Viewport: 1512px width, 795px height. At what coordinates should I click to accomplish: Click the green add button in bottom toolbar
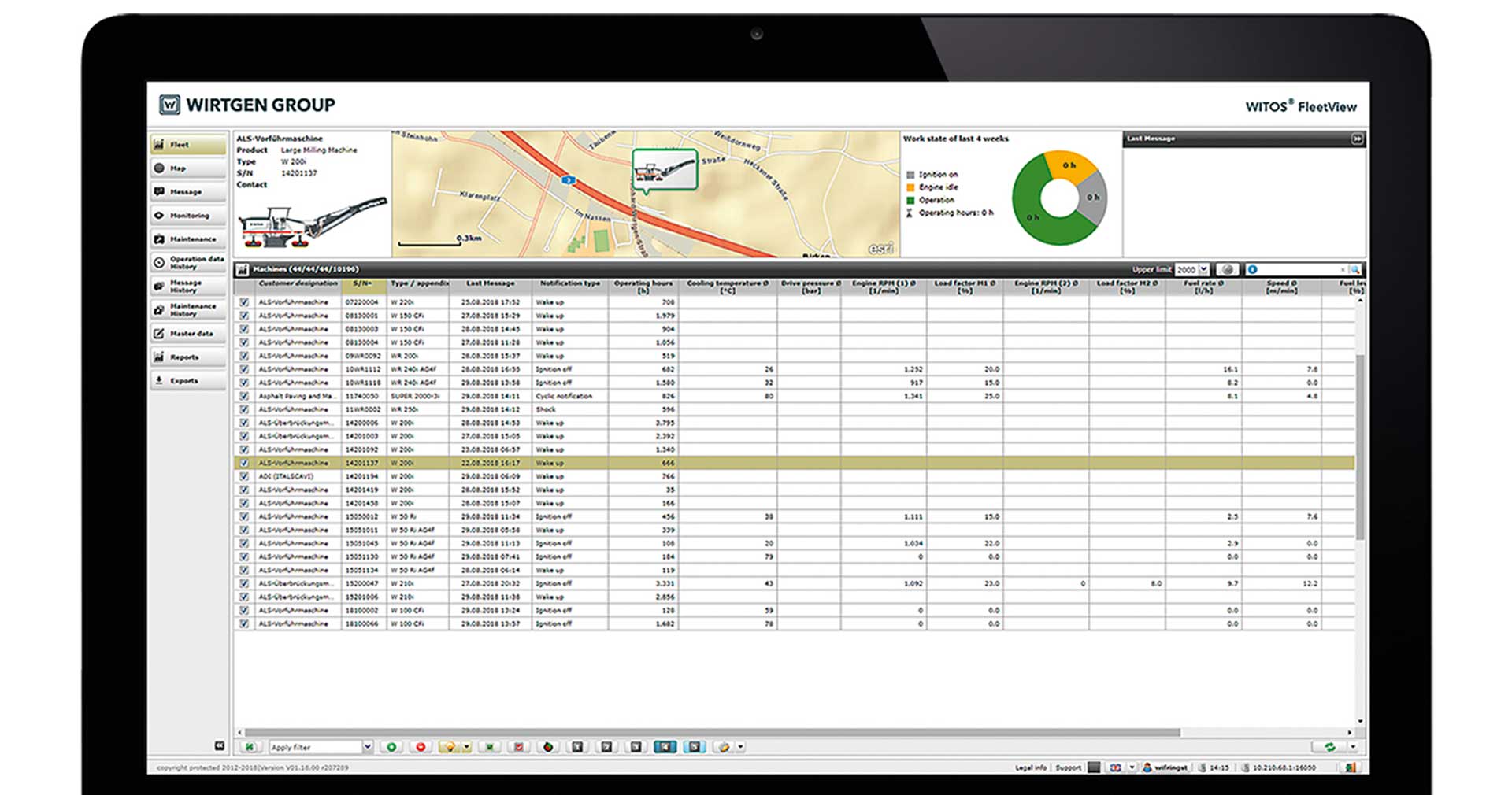(391, 747)
